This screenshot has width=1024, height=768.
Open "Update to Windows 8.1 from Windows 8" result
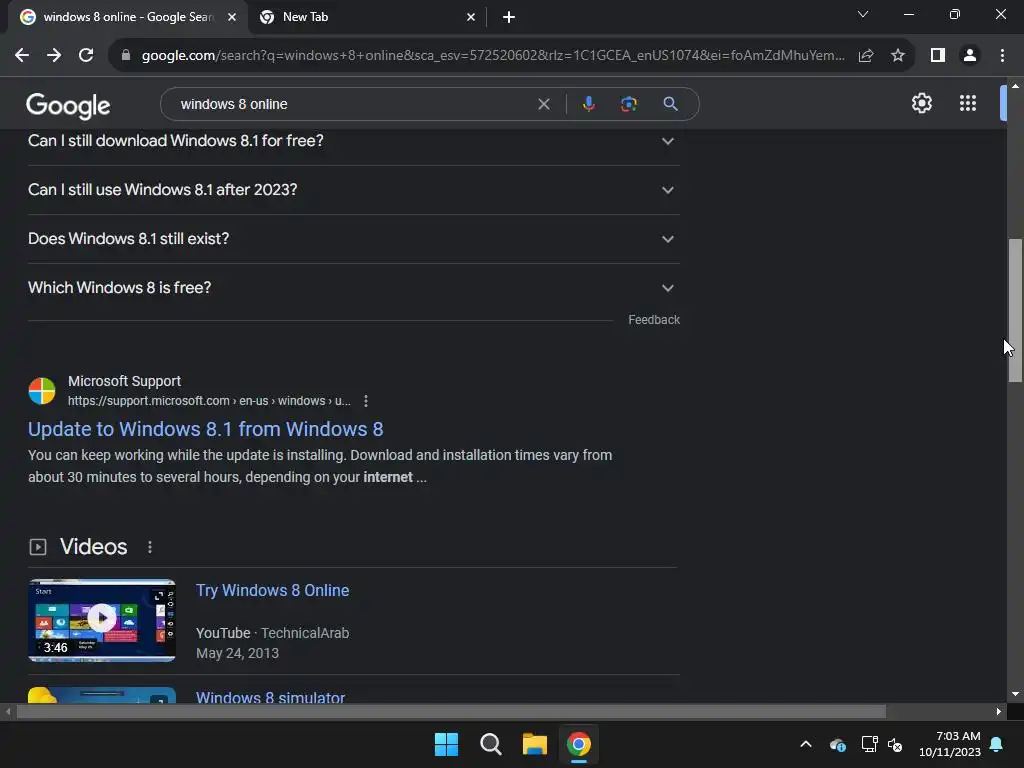pyautogui.click(x=205, y=429)
